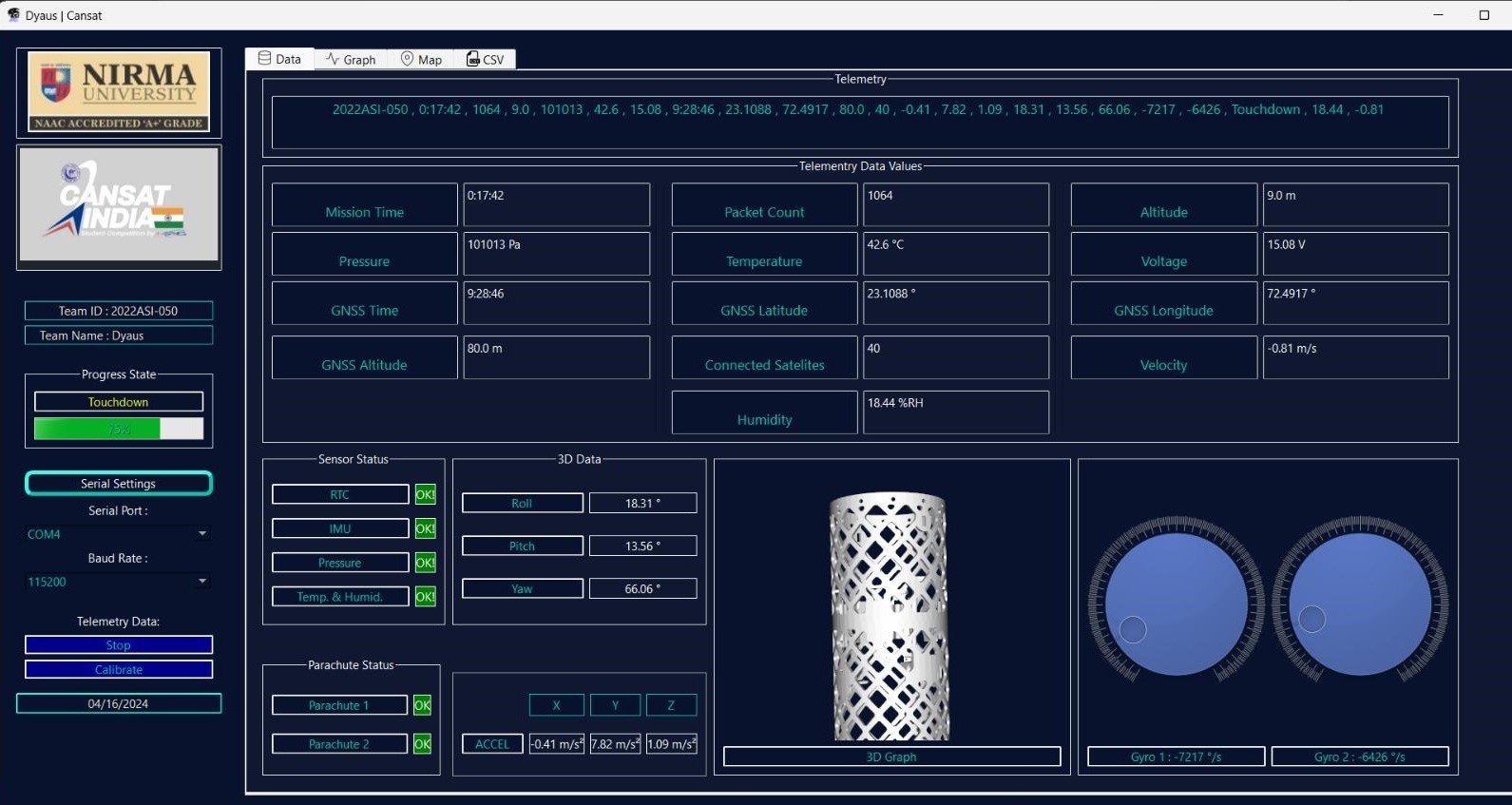Click the Dyaus app icon in title bar

[x=13, y=15]
